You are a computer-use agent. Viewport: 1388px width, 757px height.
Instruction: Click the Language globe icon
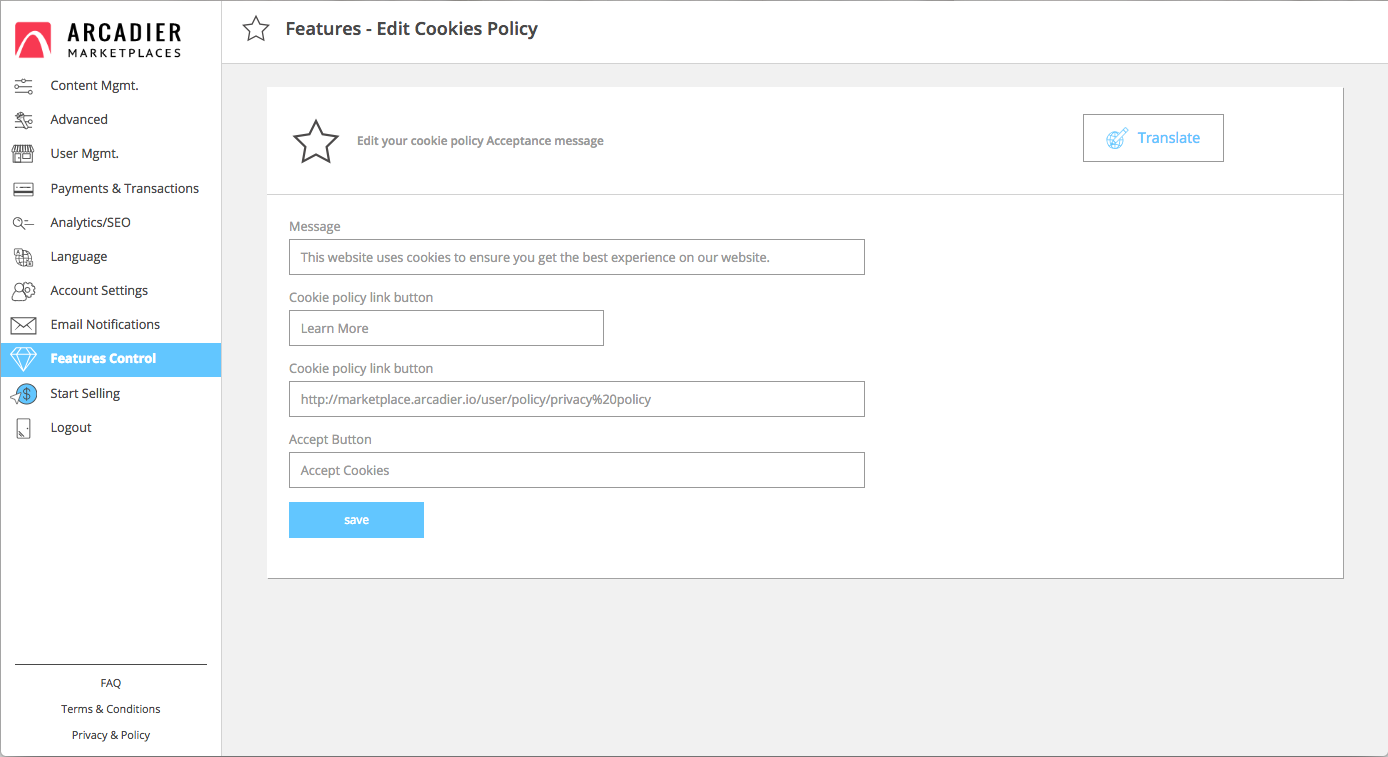point(23,257)
